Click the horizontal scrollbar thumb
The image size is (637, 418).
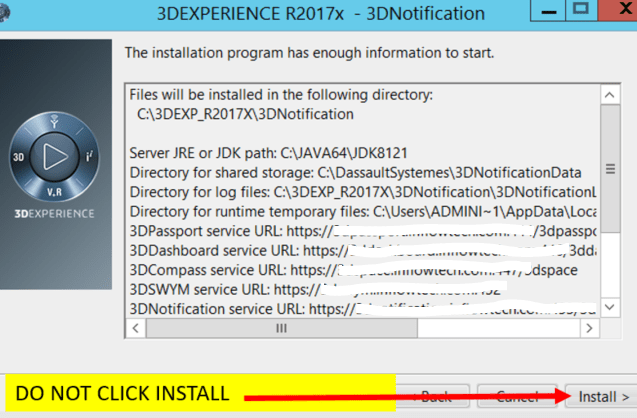tap(282, 328)
